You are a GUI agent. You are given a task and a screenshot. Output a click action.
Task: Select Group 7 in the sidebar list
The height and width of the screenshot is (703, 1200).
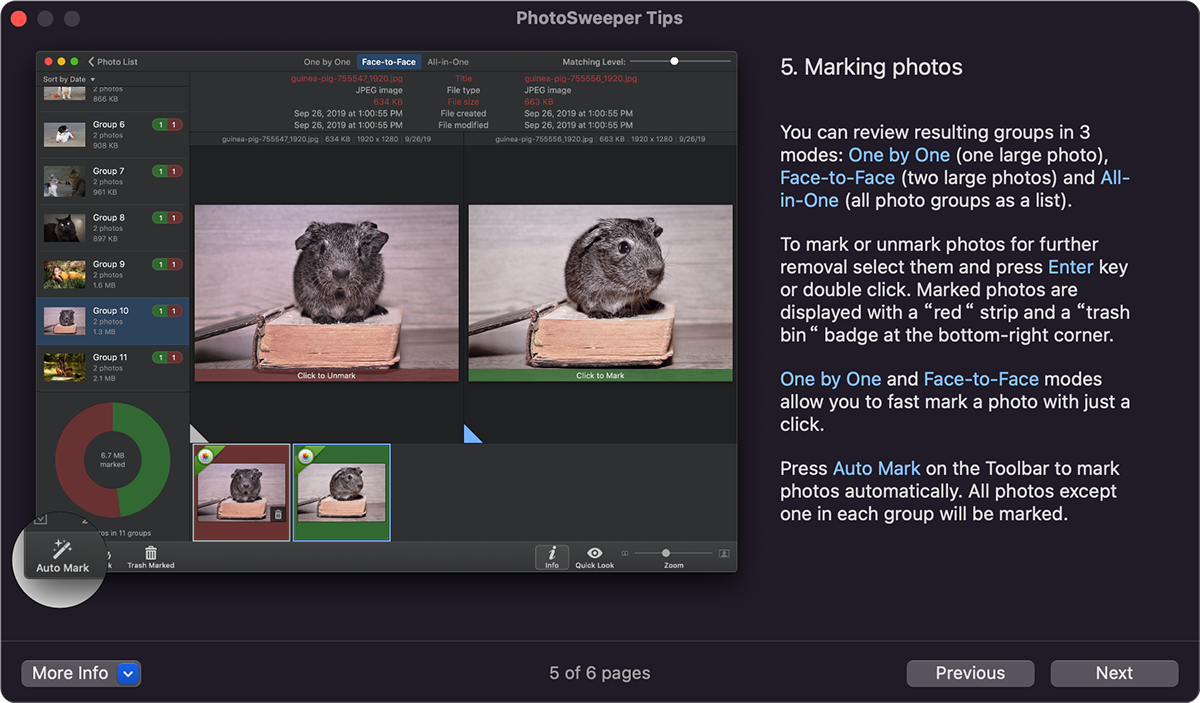click(x=112, y=181)
